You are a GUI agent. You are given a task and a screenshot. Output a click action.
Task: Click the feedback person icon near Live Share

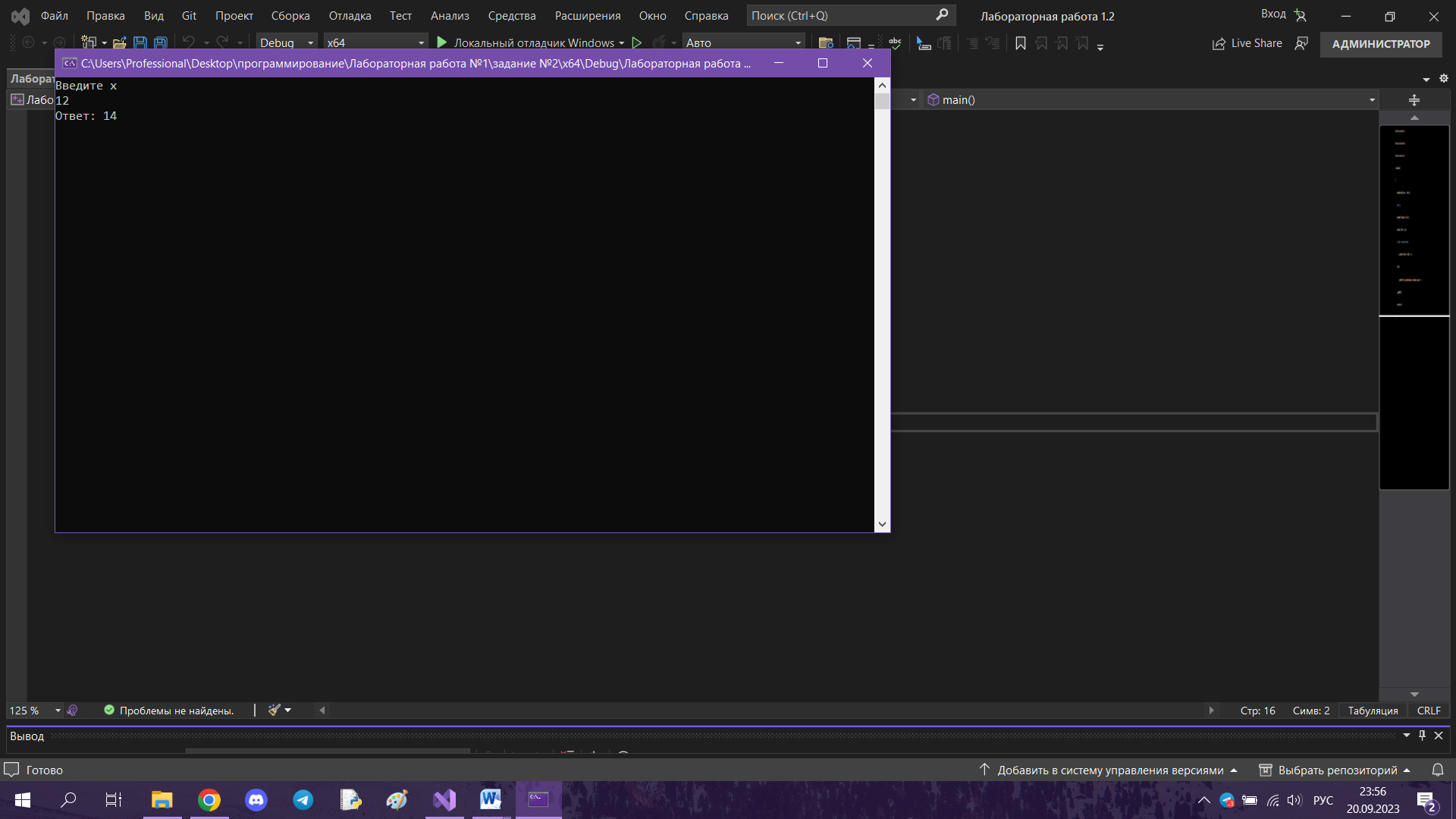click(1301, 43)
